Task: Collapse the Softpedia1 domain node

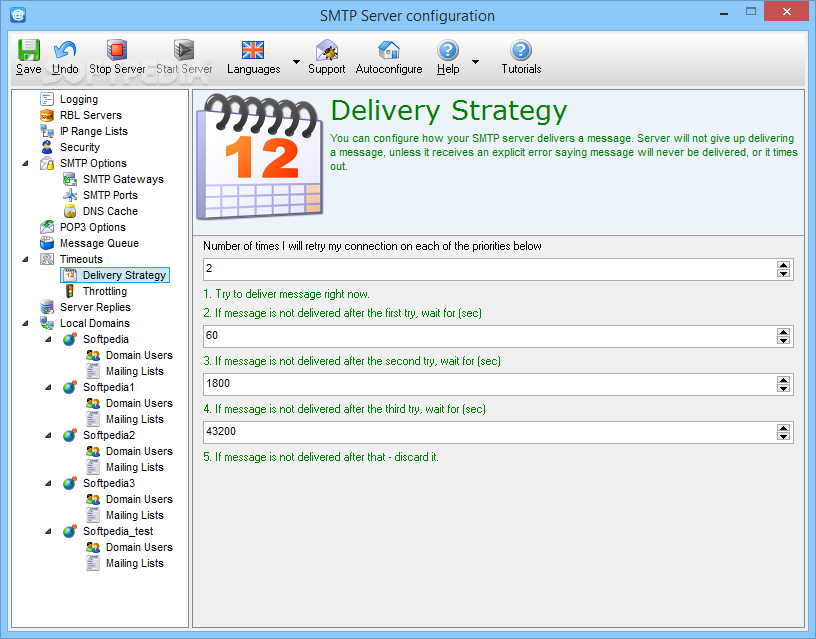Action: [x=48, y=387]
